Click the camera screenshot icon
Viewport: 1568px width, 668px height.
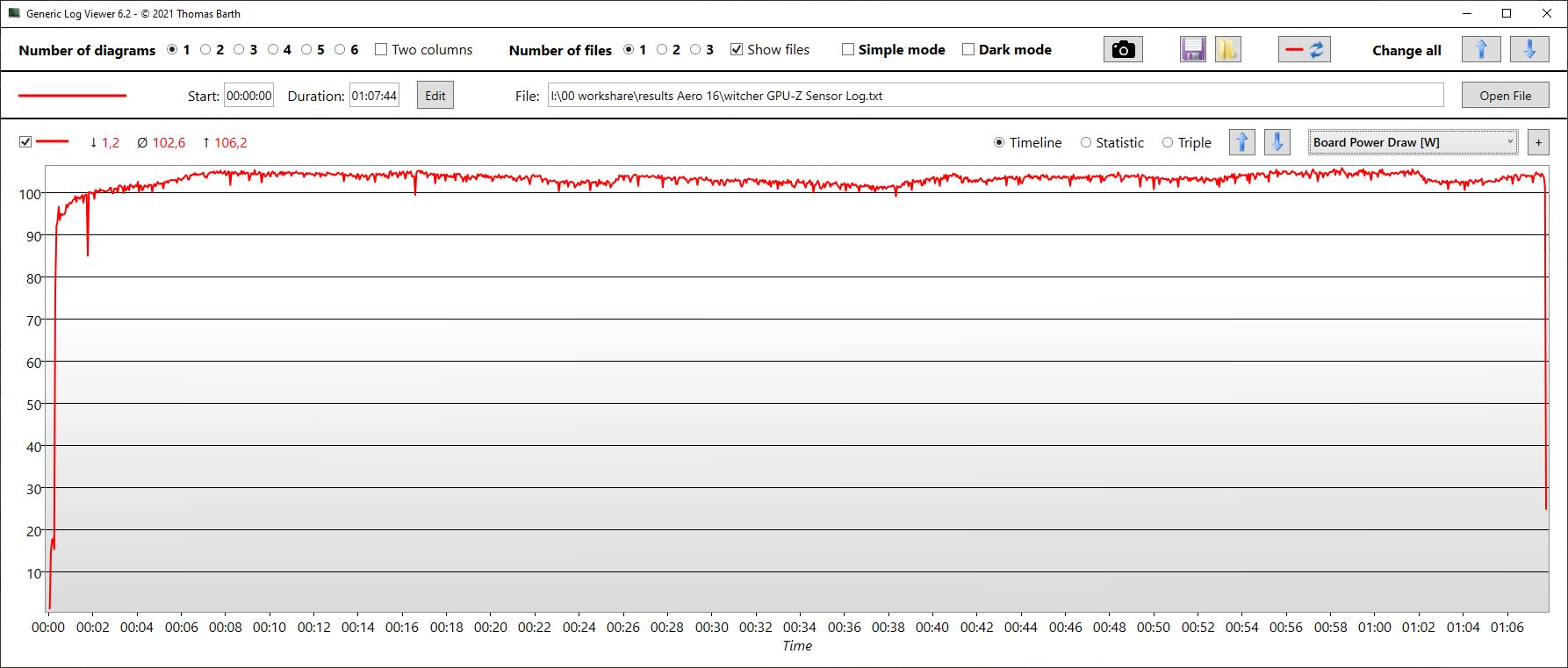(1123, 50)
